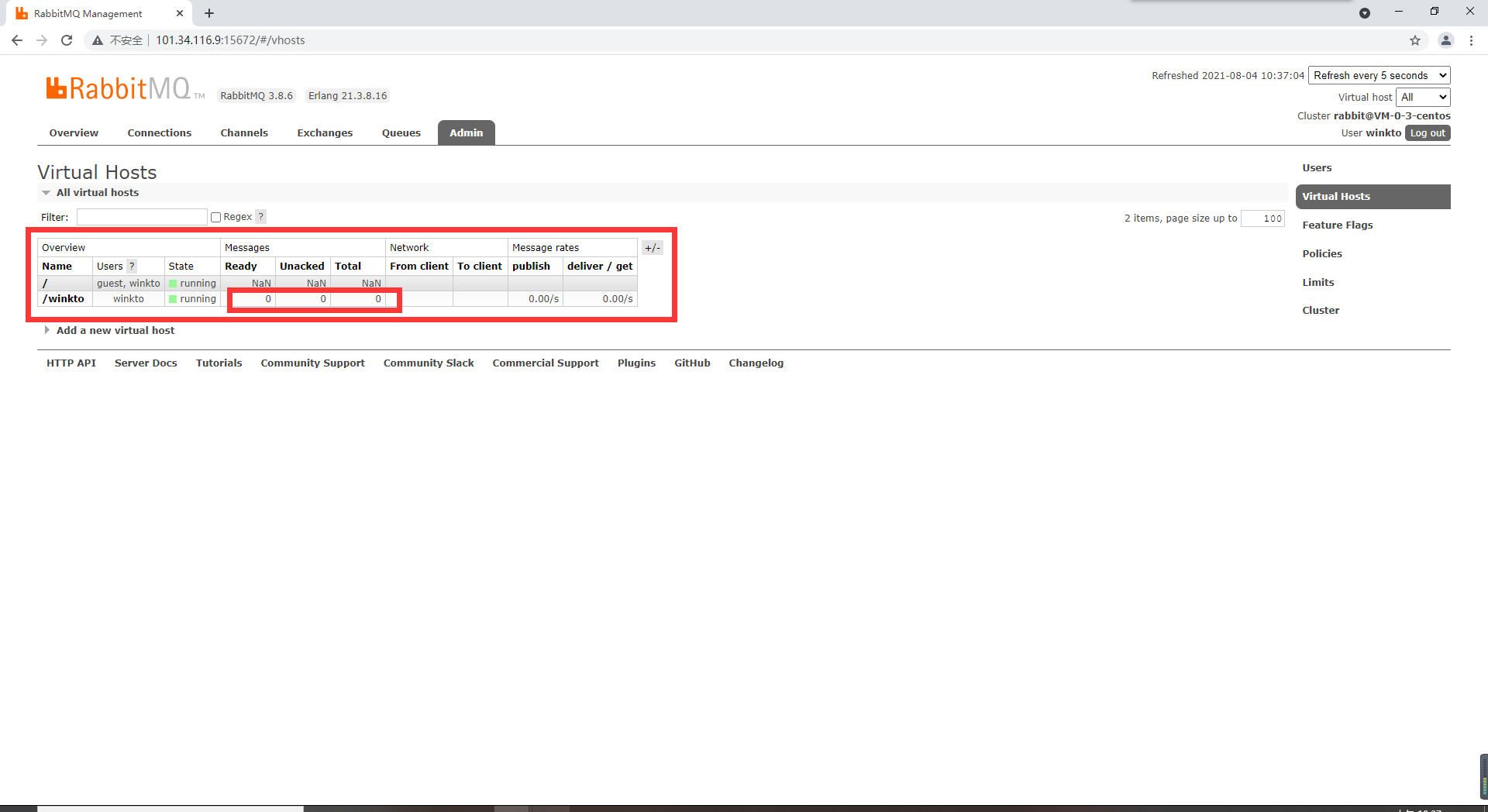Viewport: 1488px width, 812px height.
Task: Sort table by the Users column
Action: (x=109, y=266)
